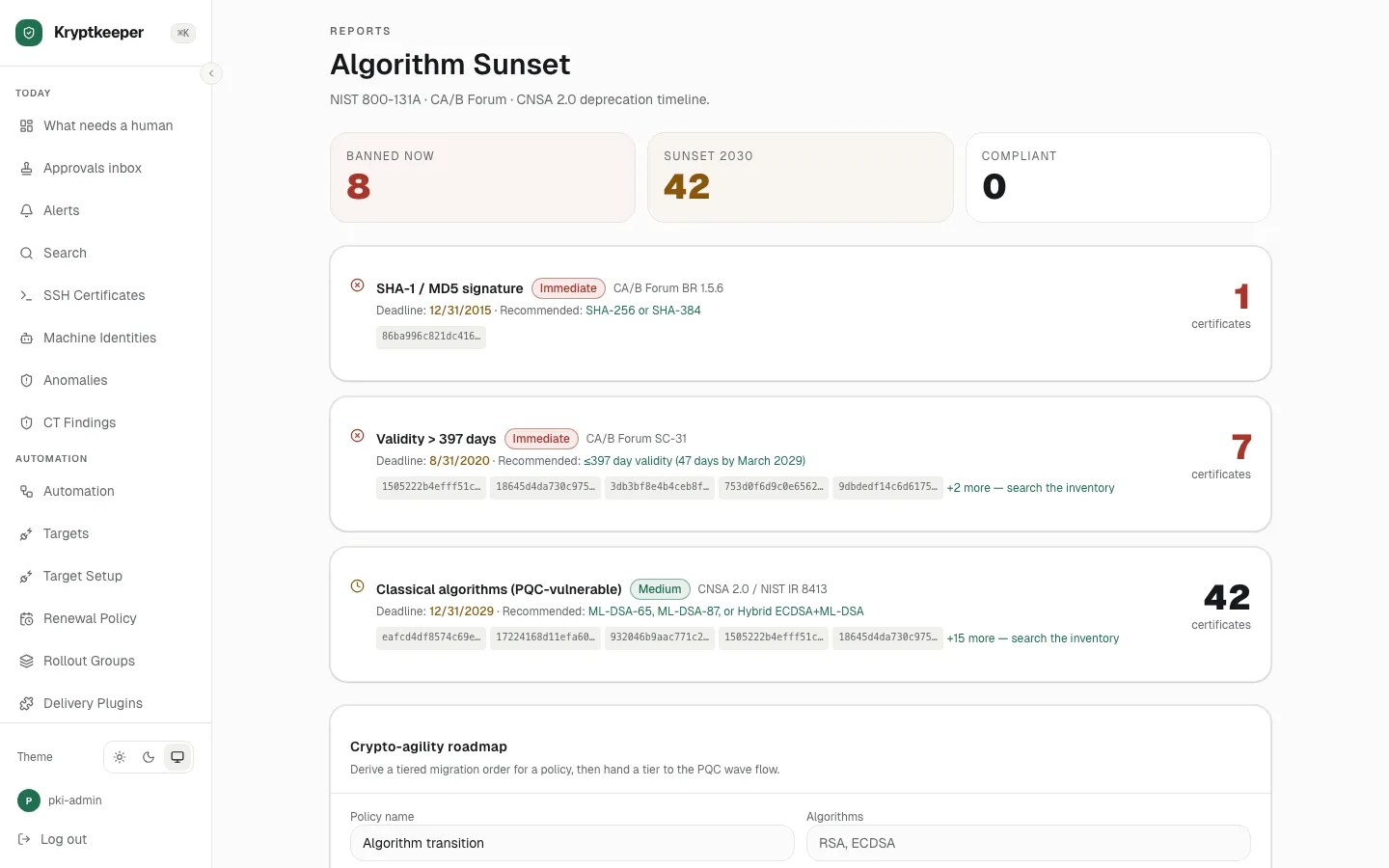Go to SSH Certificates

tap(106, 295)
